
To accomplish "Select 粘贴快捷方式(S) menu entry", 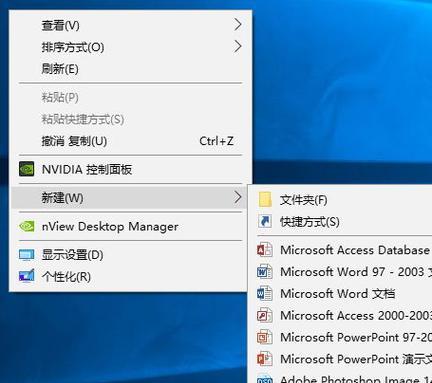I will 130,119.
